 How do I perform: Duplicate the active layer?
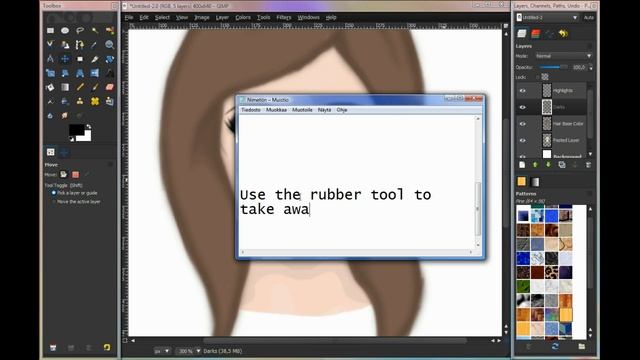(x=562, y=165)
